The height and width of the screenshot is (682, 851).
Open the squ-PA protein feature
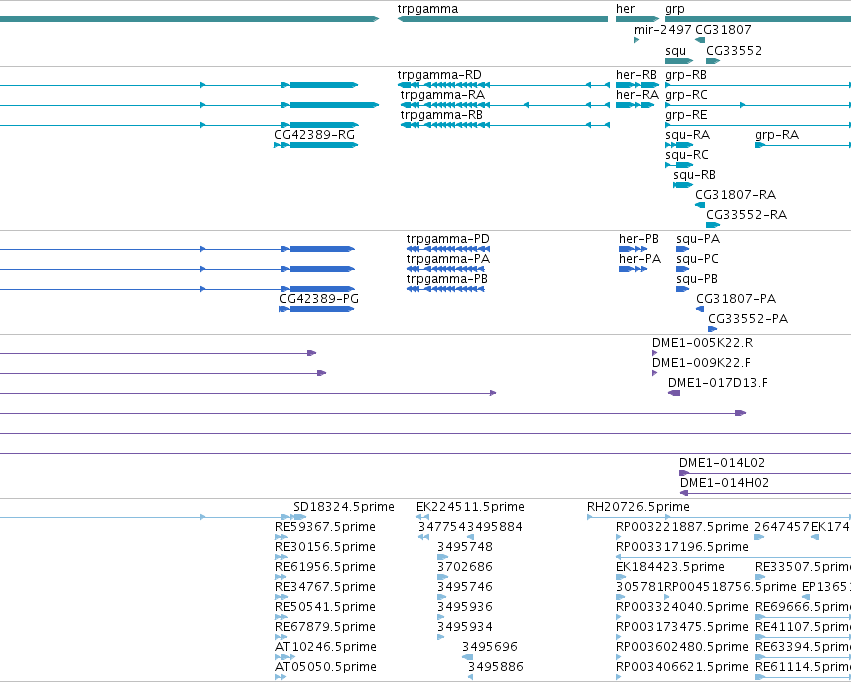pyautogui.click(x=683, y=249)
